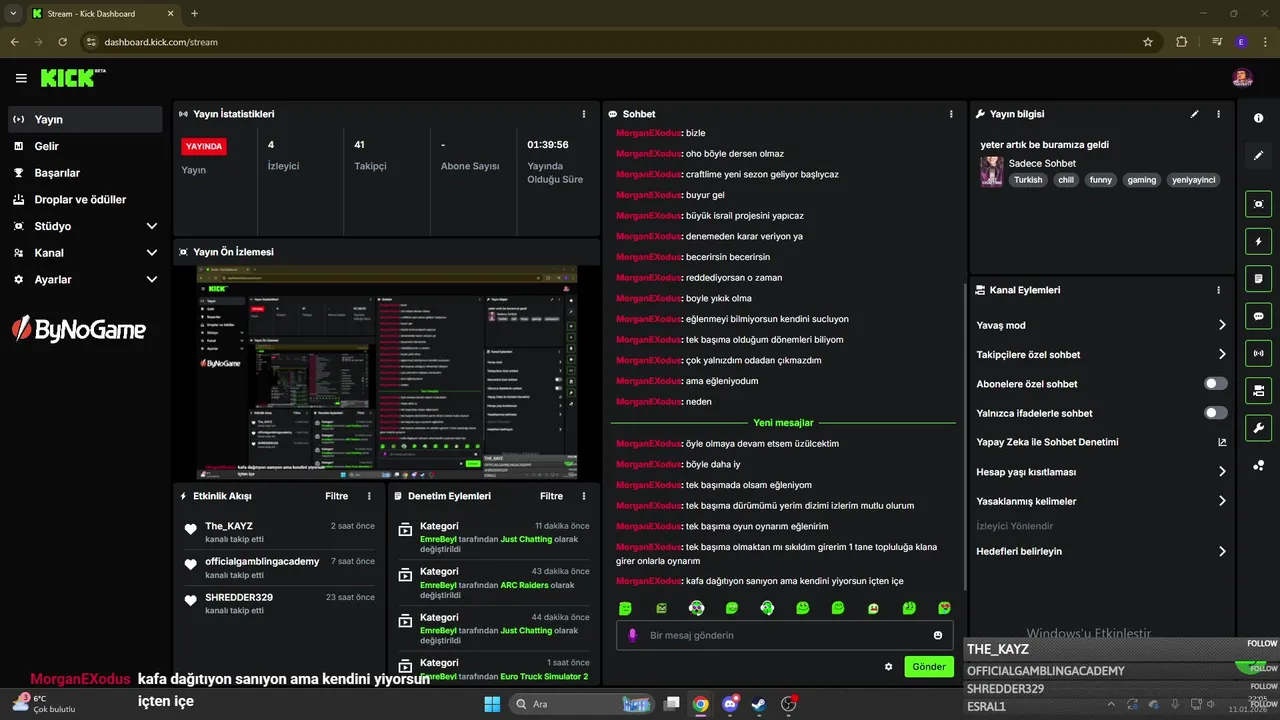Click the Turkish tag
This screenshot has width=1280, height=720.
click(1028, 180)
